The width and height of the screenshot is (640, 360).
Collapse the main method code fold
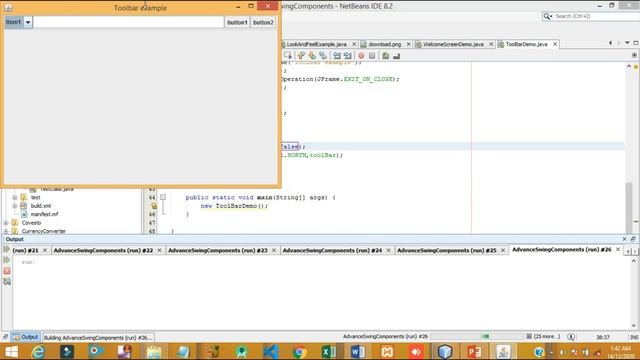pos(163,198)
